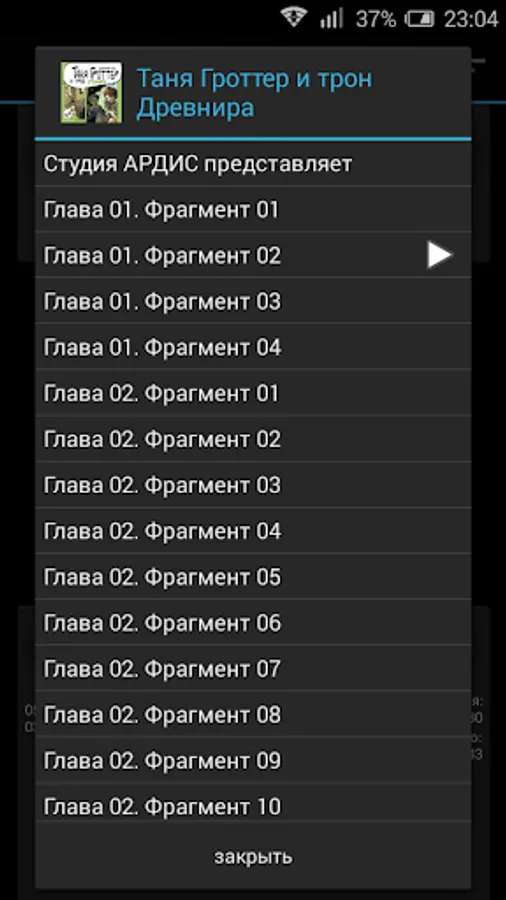Open Глава 02. Фрагмент 01
506x900 pixels.
(253, 393)
